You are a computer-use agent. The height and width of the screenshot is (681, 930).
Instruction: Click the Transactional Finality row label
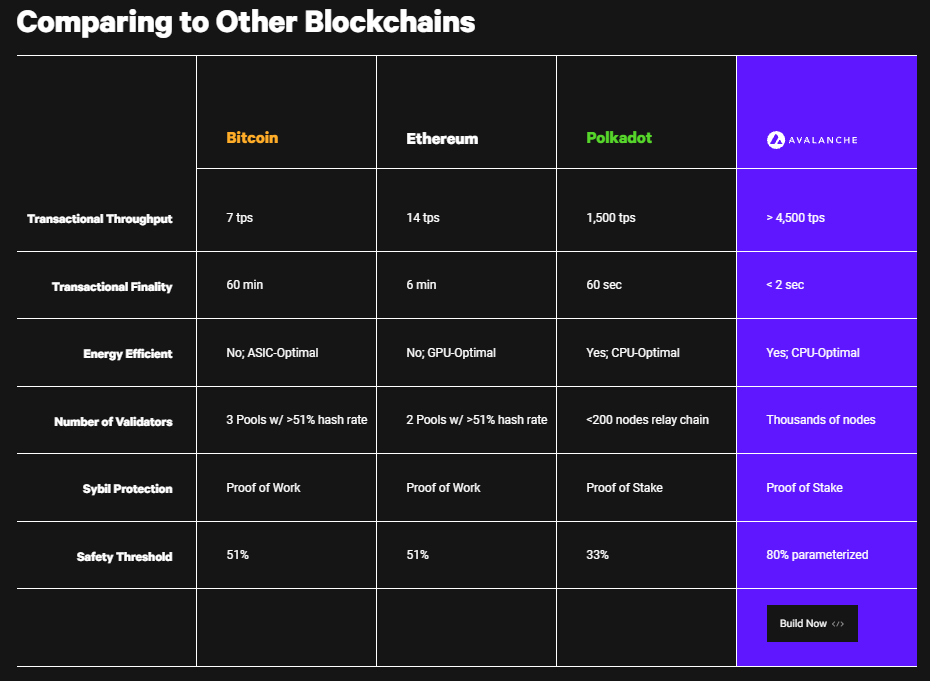point(112,287)
